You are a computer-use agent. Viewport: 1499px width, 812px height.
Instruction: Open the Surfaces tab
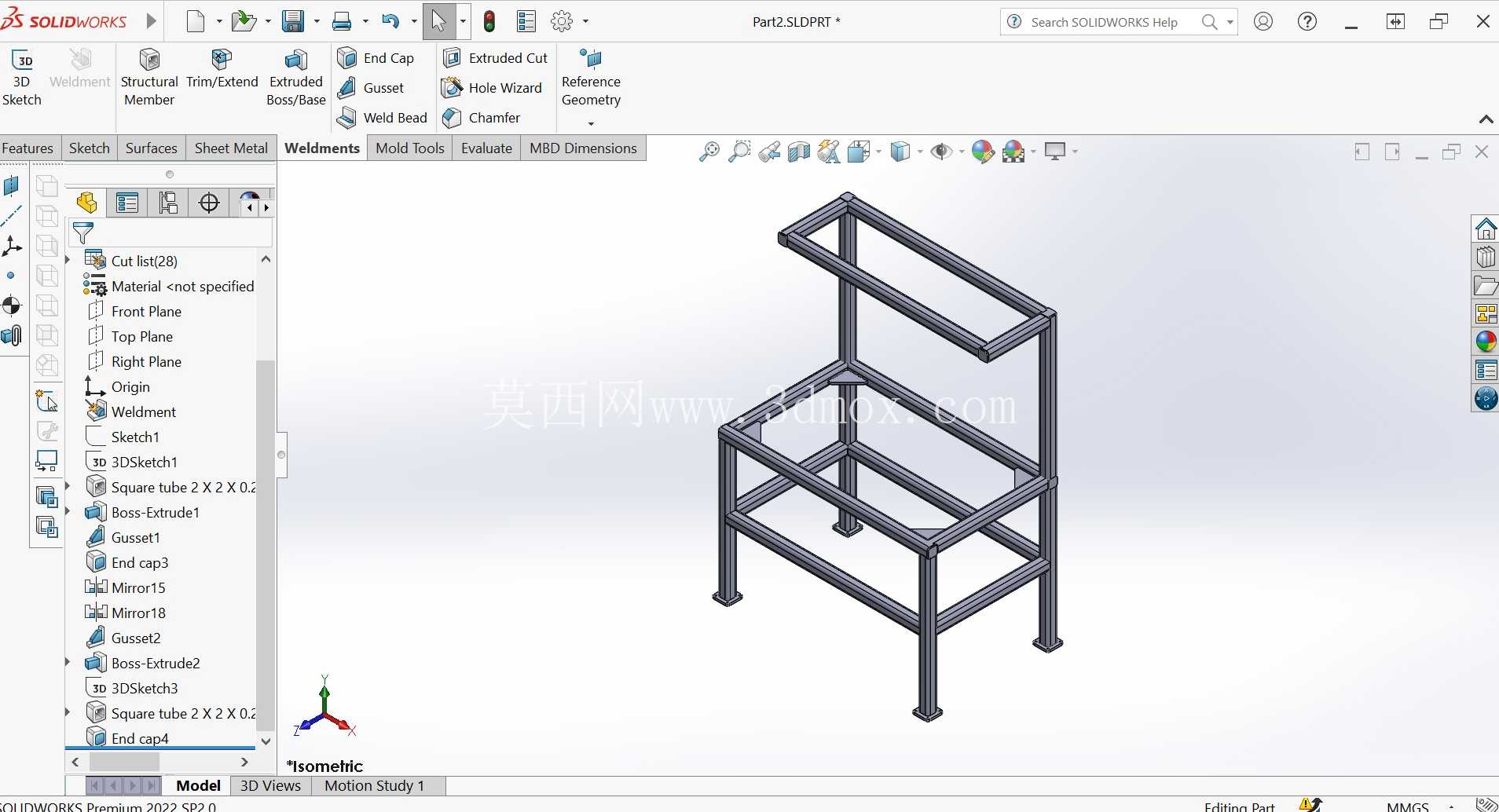tap(152, 148)
